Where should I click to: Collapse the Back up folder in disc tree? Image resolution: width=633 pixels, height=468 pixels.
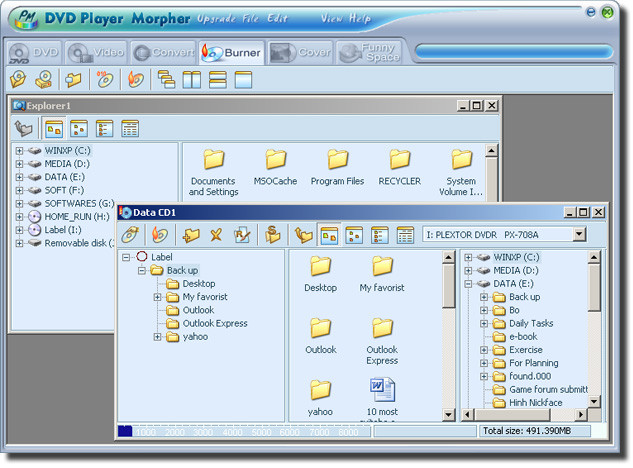(x=142, y=271)
